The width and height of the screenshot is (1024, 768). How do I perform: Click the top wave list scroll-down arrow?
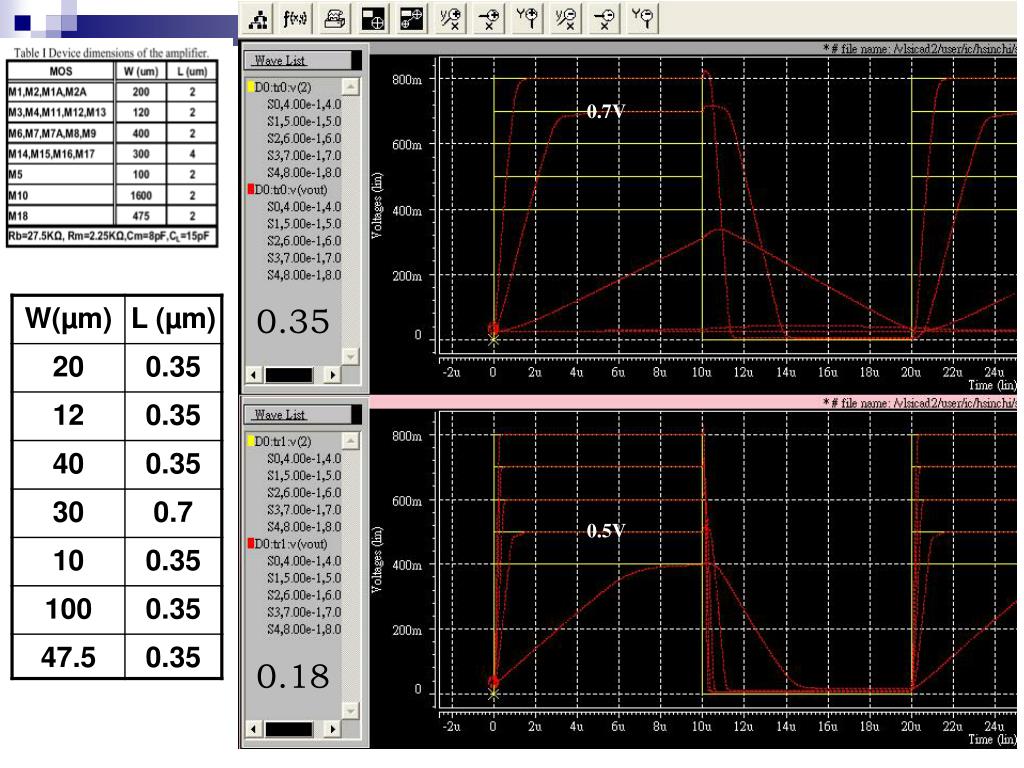click(x=351, y=357)
